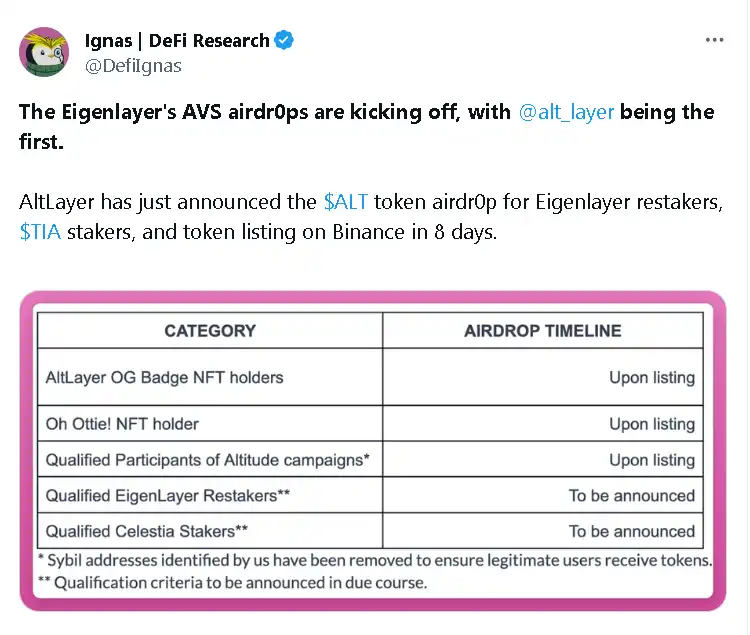Screen dimensions: 750x635
Task: Click the @DefiIgnas handle
Action: coord(133,66)
